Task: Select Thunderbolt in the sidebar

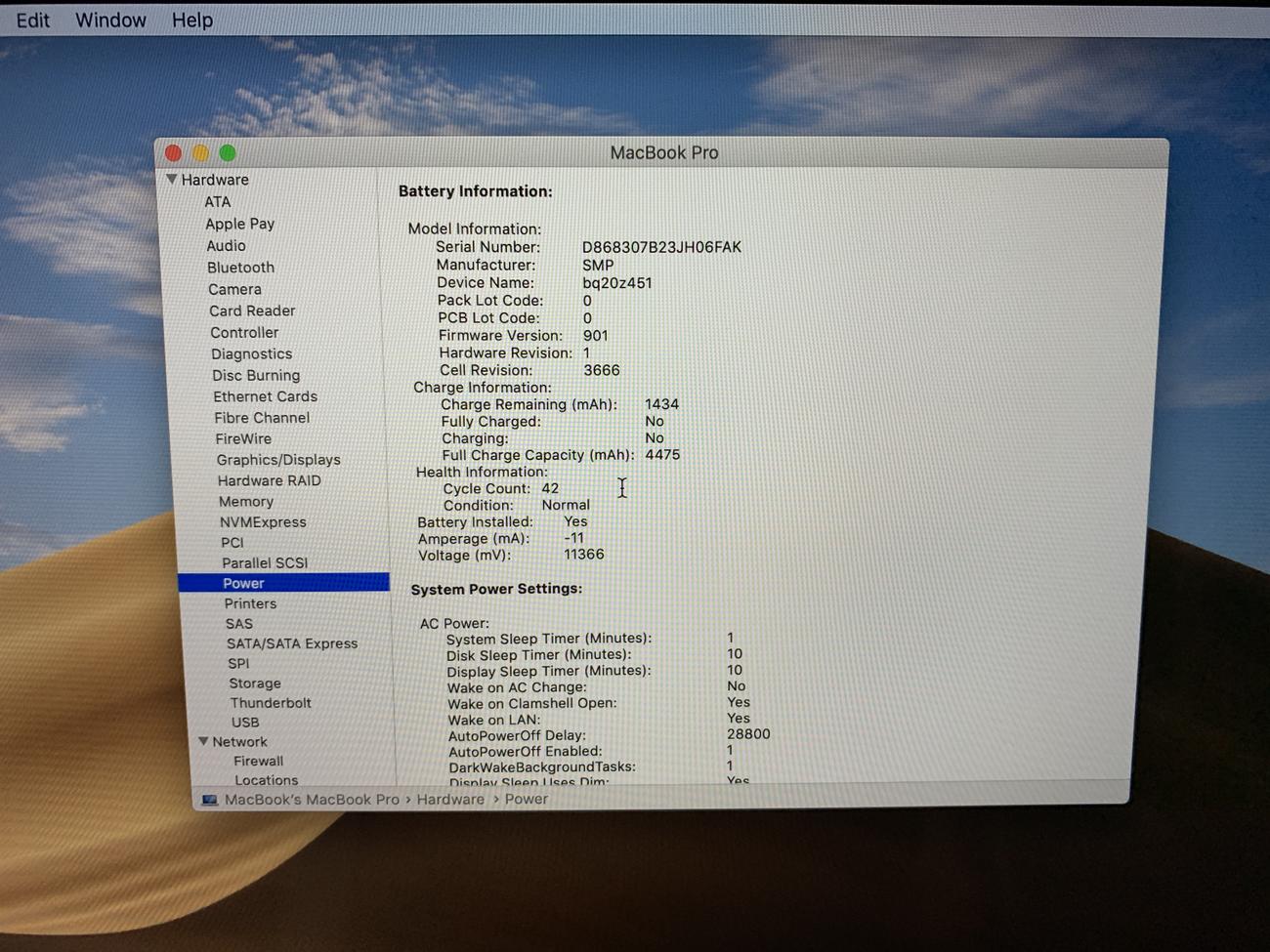Action: point(271,703)
